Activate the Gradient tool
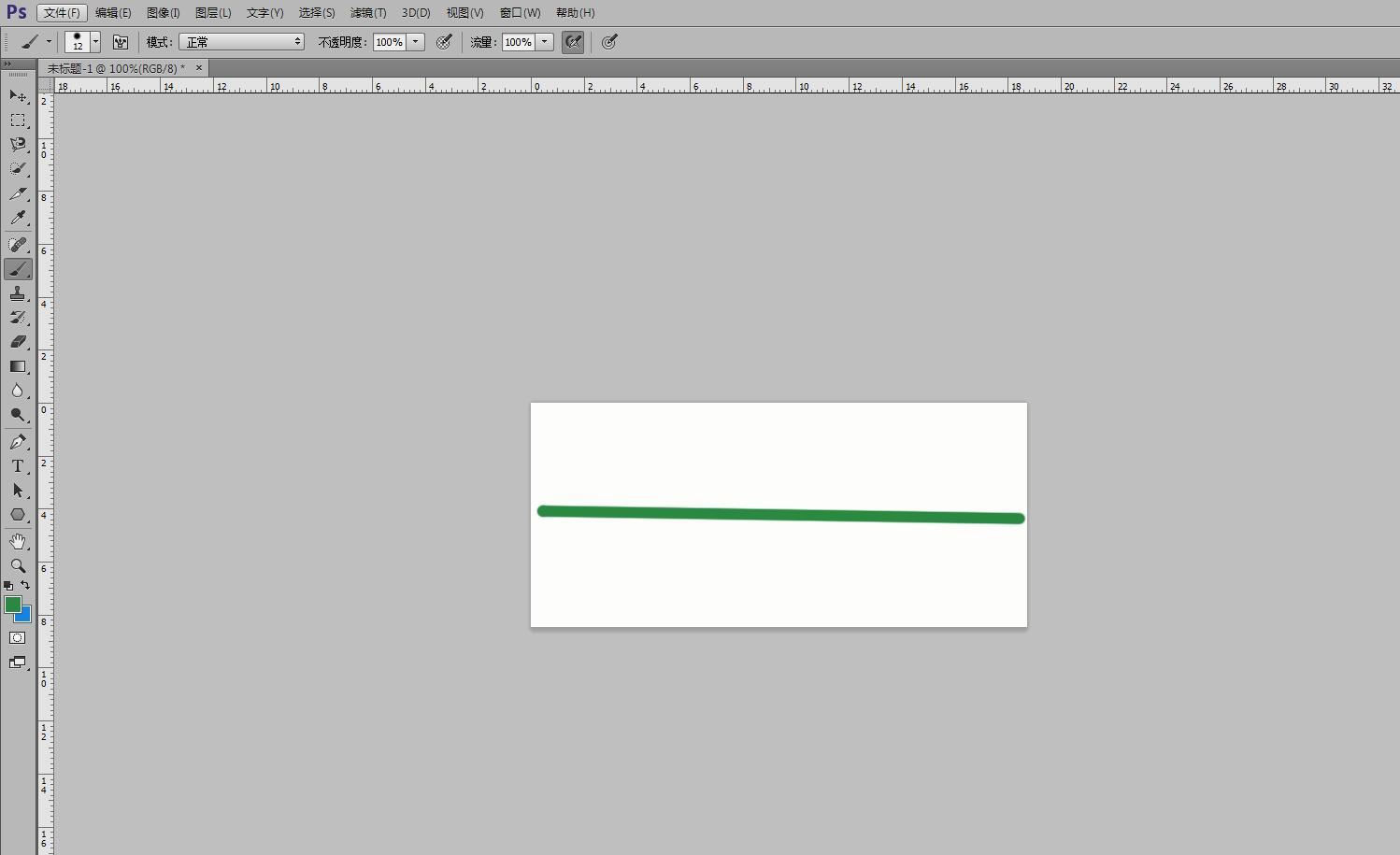 [x=18, y=366]
